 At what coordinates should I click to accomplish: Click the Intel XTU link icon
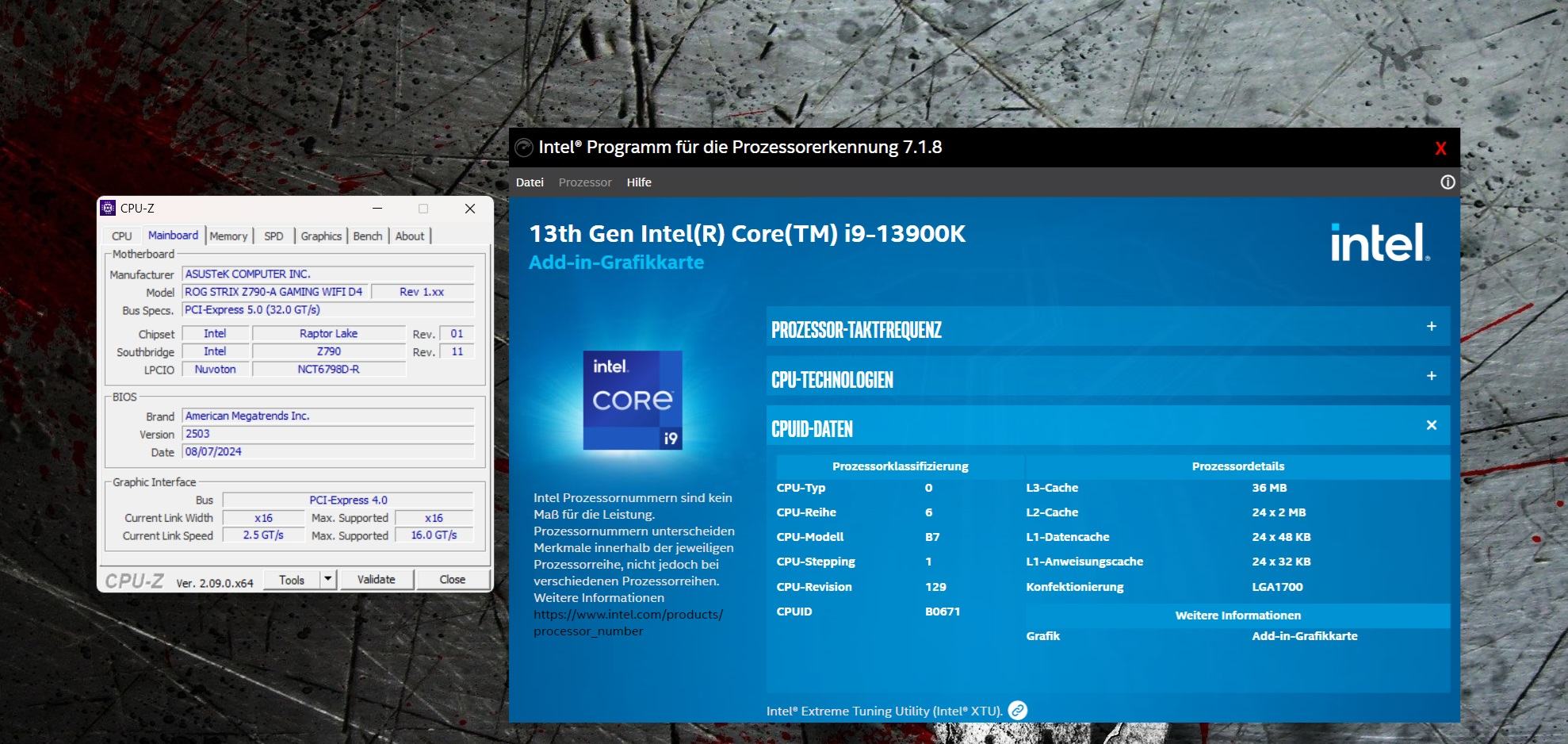pyautogui.click(x=1018, y=711)
